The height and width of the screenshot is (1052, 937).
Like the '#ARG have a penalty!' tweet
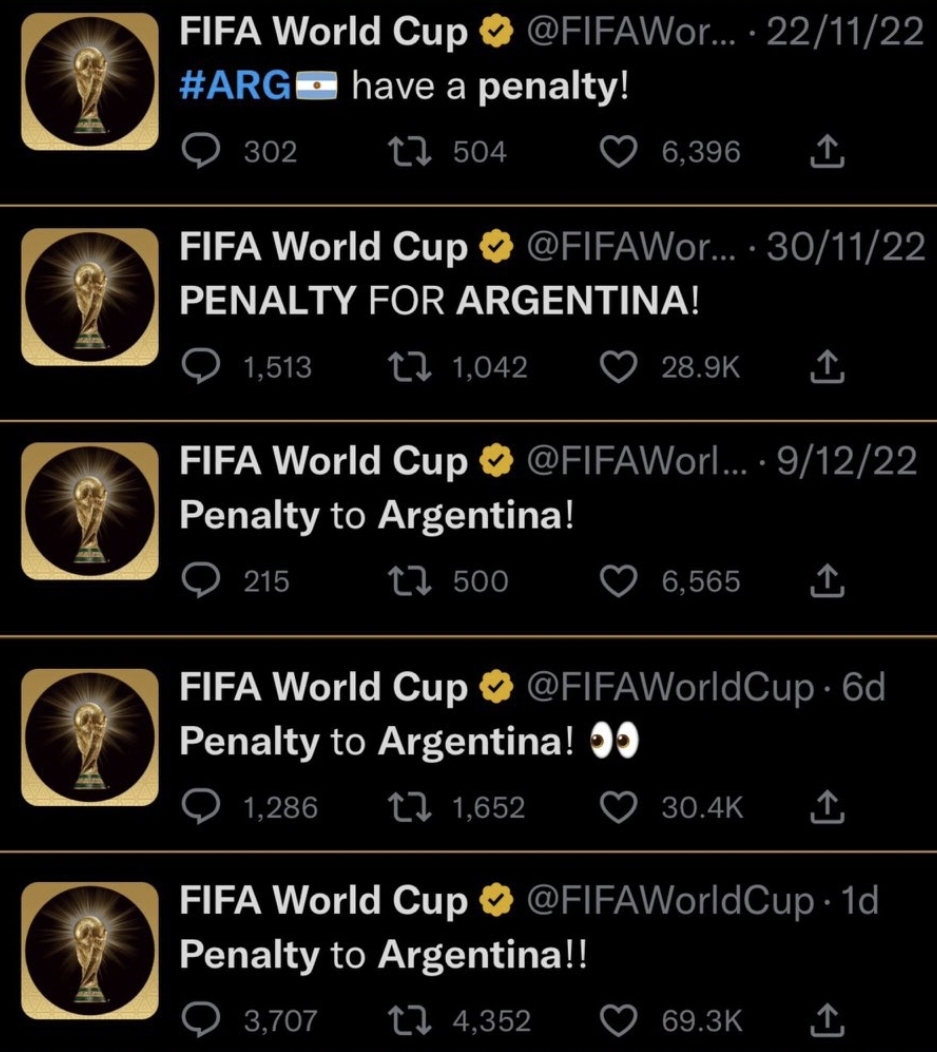618,152
